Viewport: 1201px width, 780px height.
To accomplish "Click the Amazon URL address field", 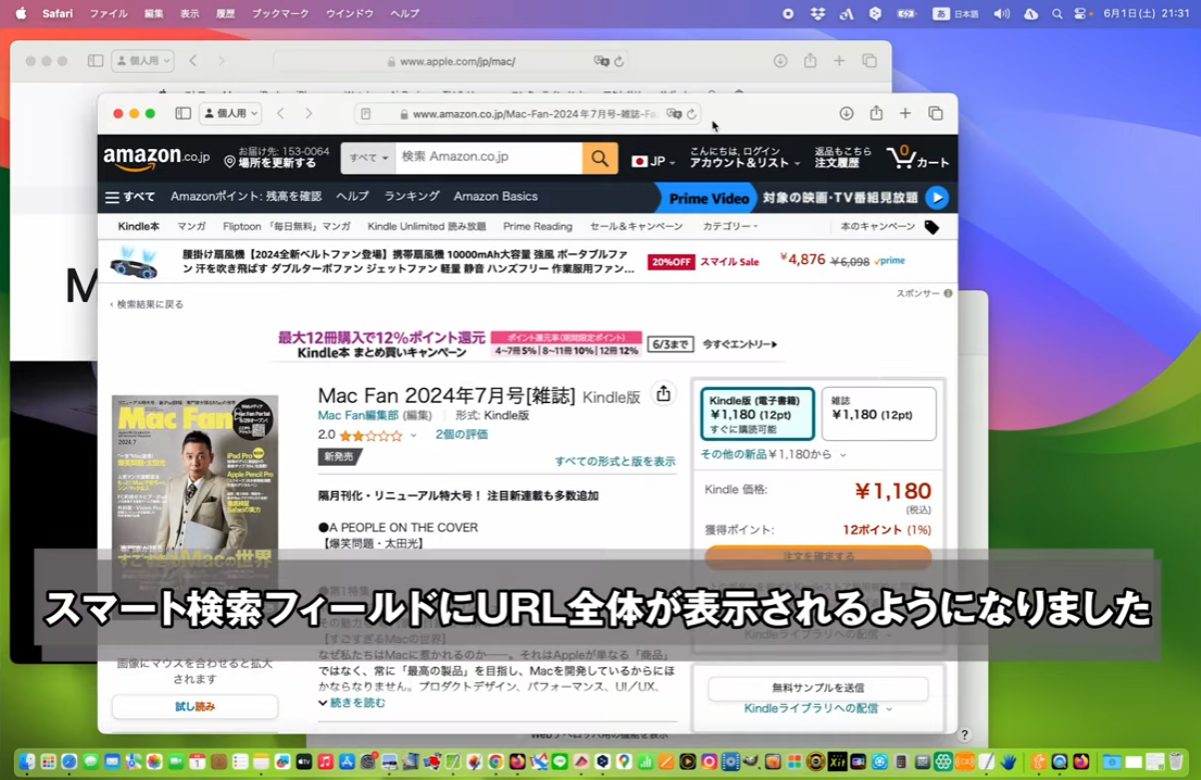I will pyautogui.click(x=527, y=114).
